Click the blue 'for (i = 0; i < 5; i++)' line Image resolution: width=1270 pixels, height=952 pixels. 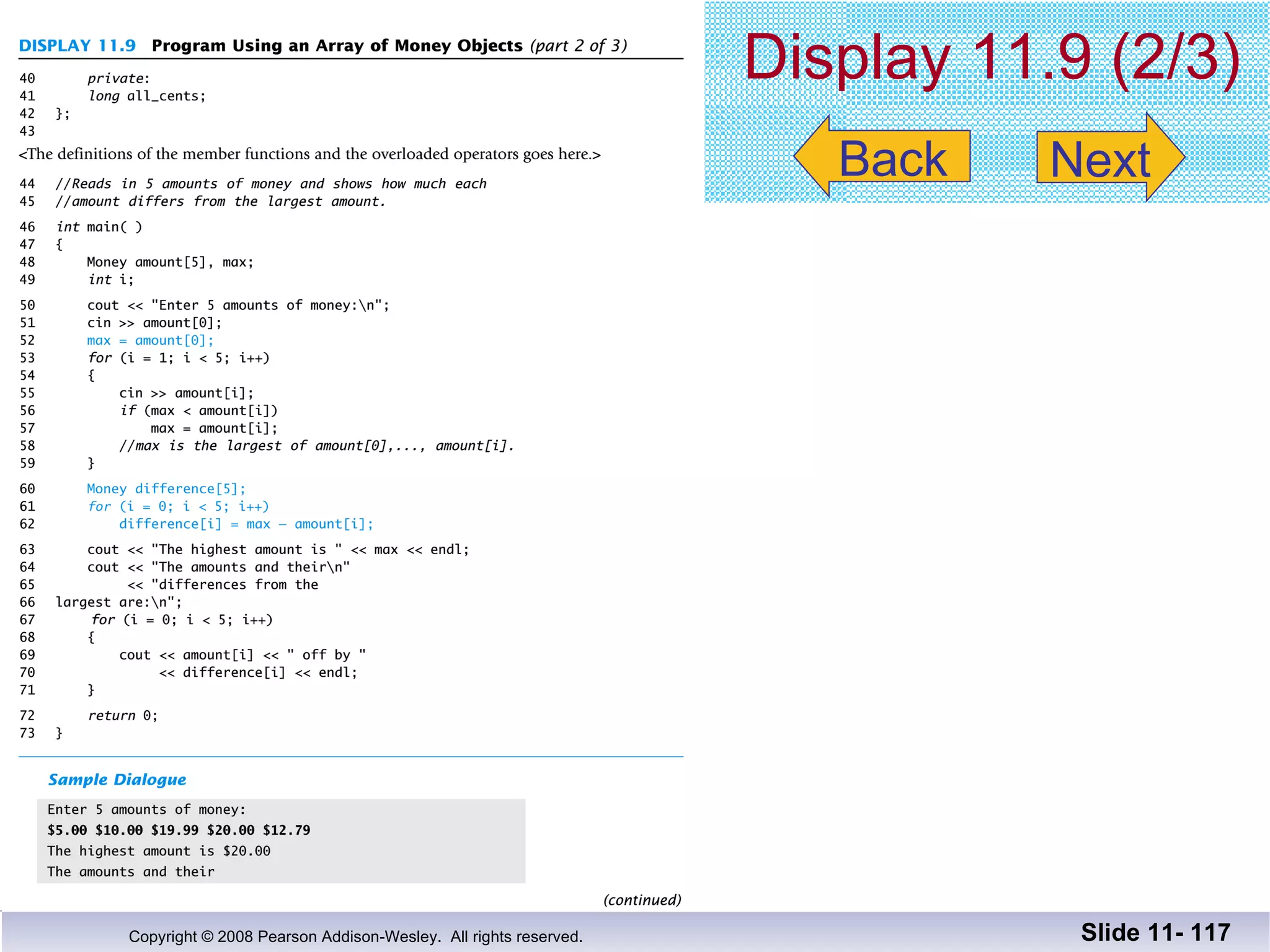pyautogui.click(x=179, y=506)
